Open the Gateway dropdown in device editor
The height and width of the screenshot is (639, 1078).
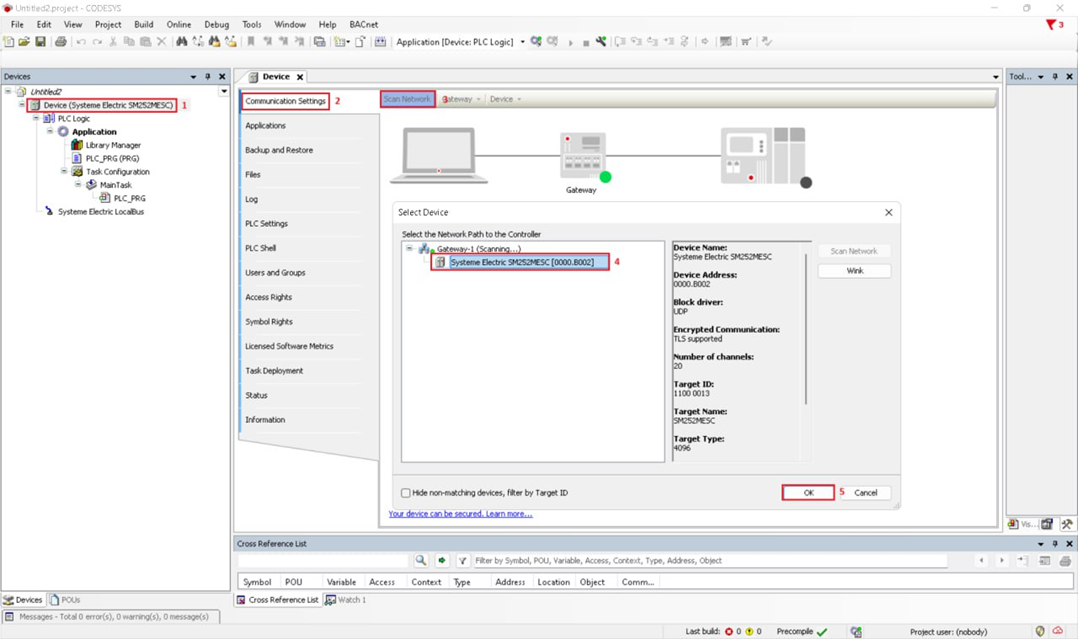(x=461, y=99)
